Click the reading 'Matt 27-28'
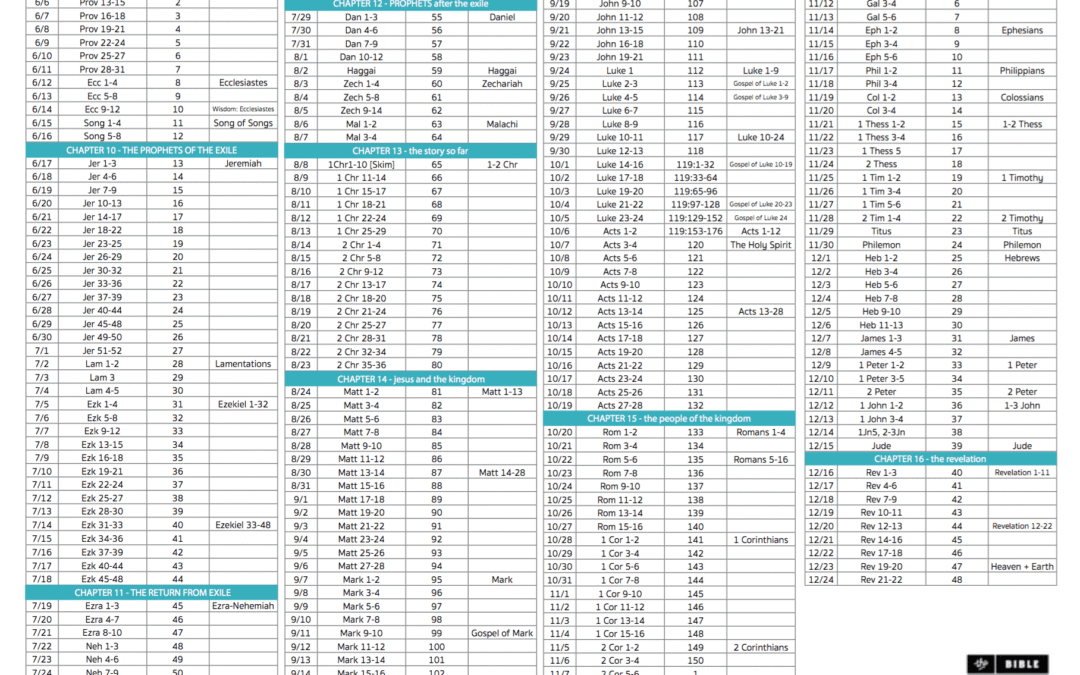The width and height of the screenshot is (1080, 675). [361, 566]
